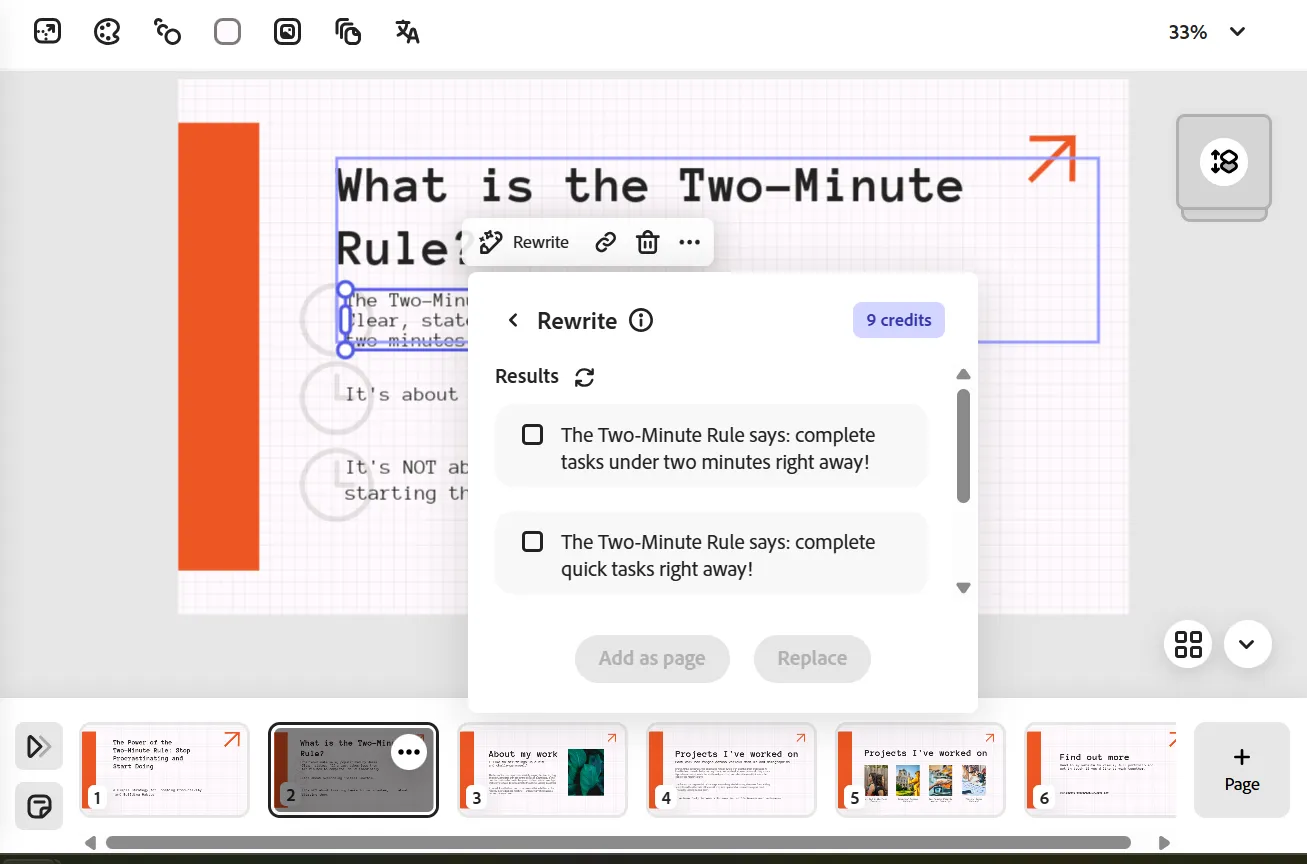Select the Translate icon in the toolbar
Viewport: 1307px width, 864px height.
407,31
